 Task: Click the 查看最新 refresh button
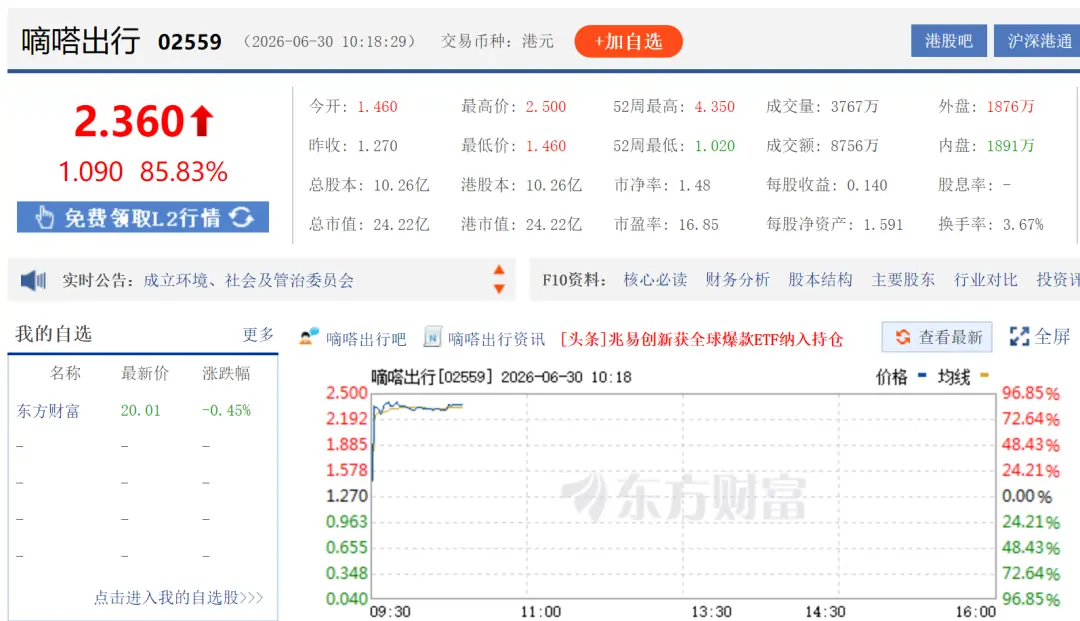point(937,337)
